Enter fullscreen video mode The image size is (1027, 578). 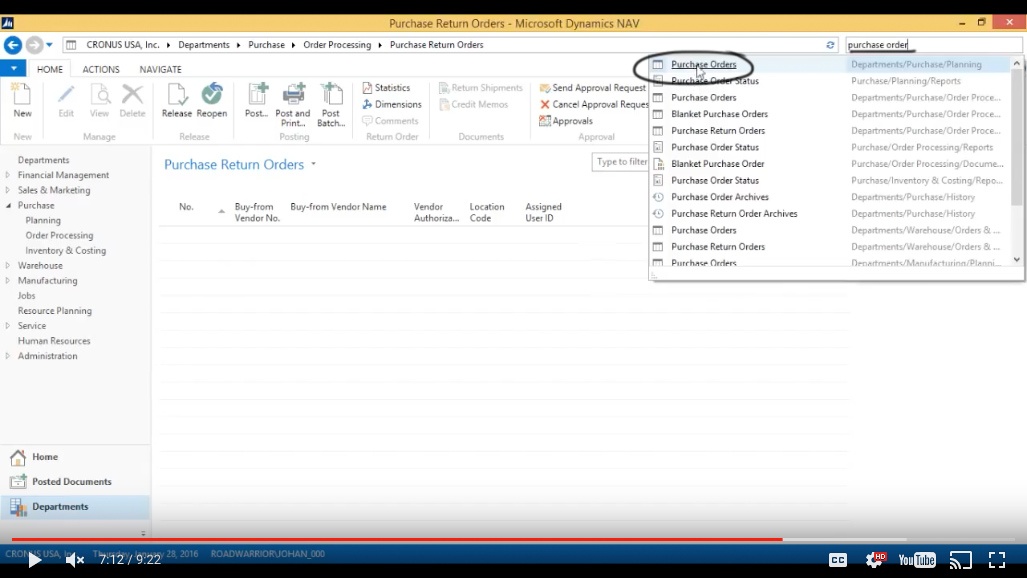click(997, 560)
